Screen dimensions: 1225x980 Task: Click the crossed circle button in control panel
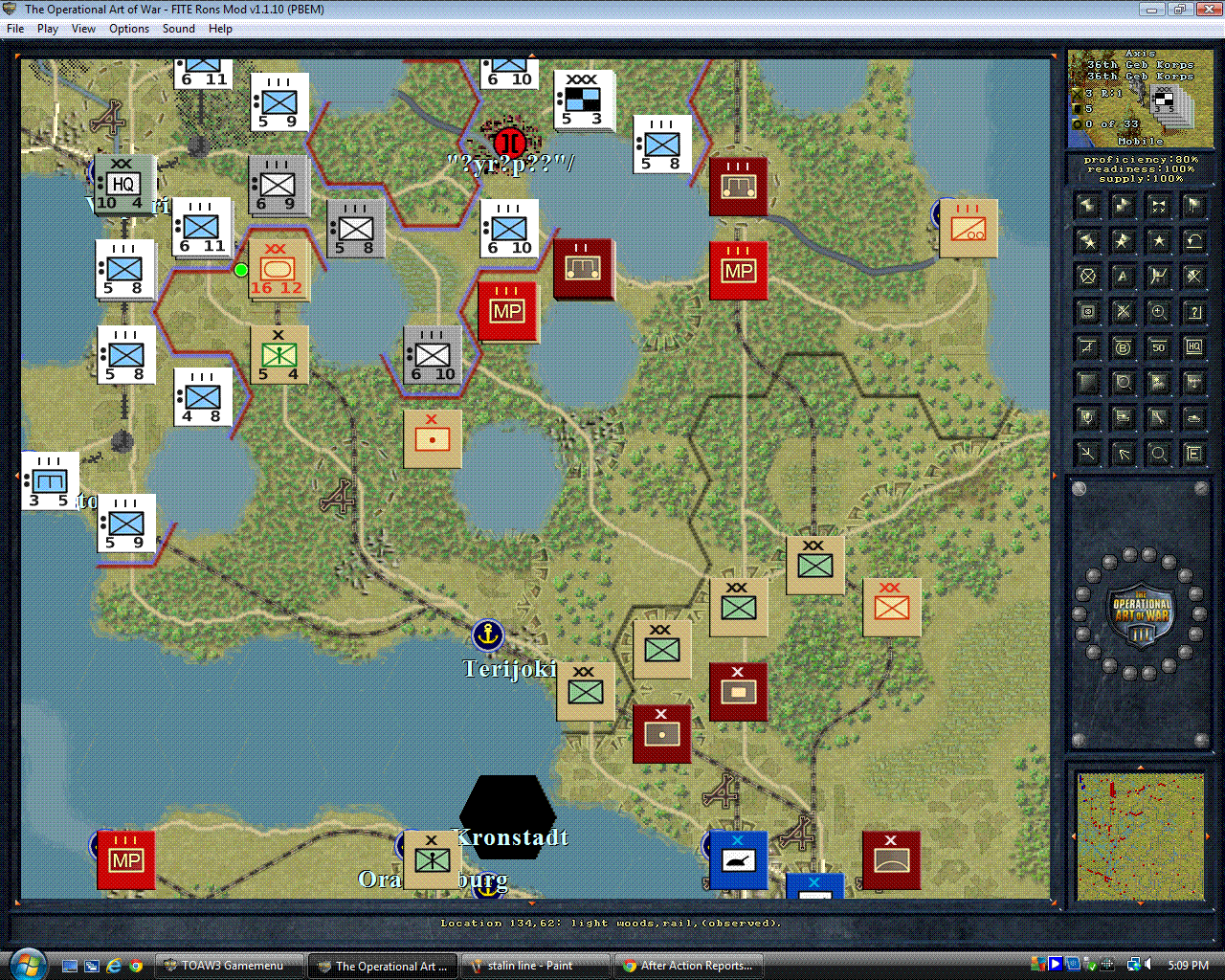(1087, 277)
